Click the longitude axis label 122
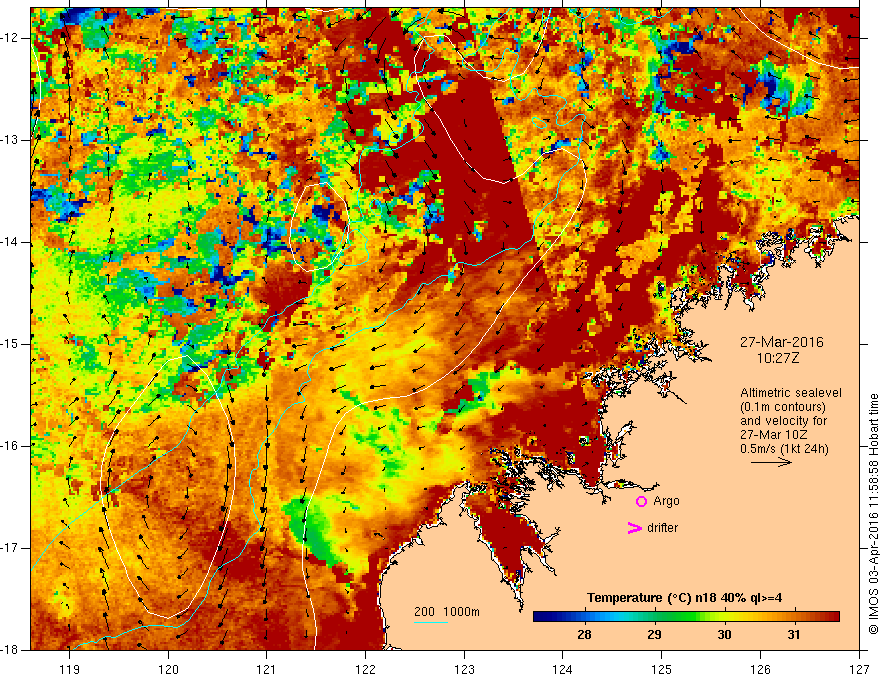The height and width of the screenshot is (680, 880). [x=365, y=669]
